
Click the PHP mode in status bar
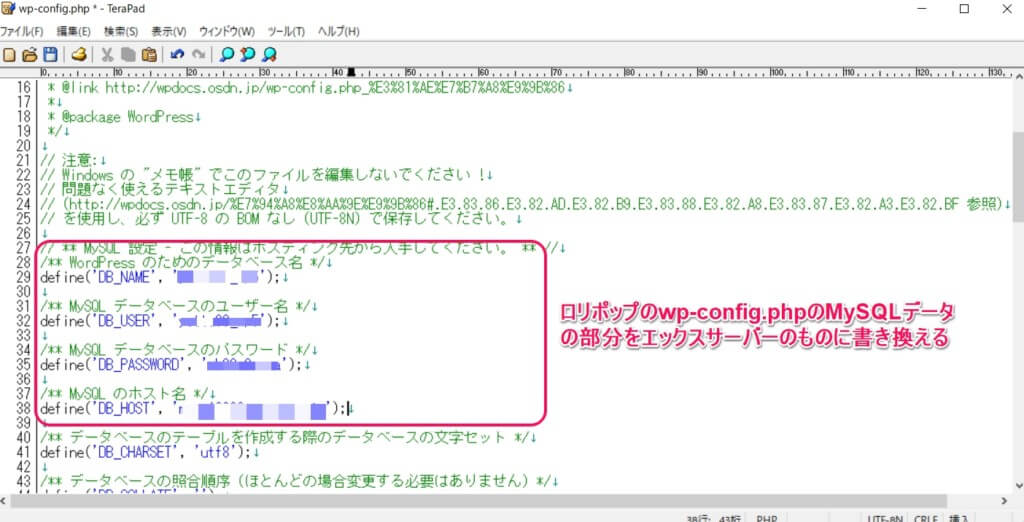point(766,519)
